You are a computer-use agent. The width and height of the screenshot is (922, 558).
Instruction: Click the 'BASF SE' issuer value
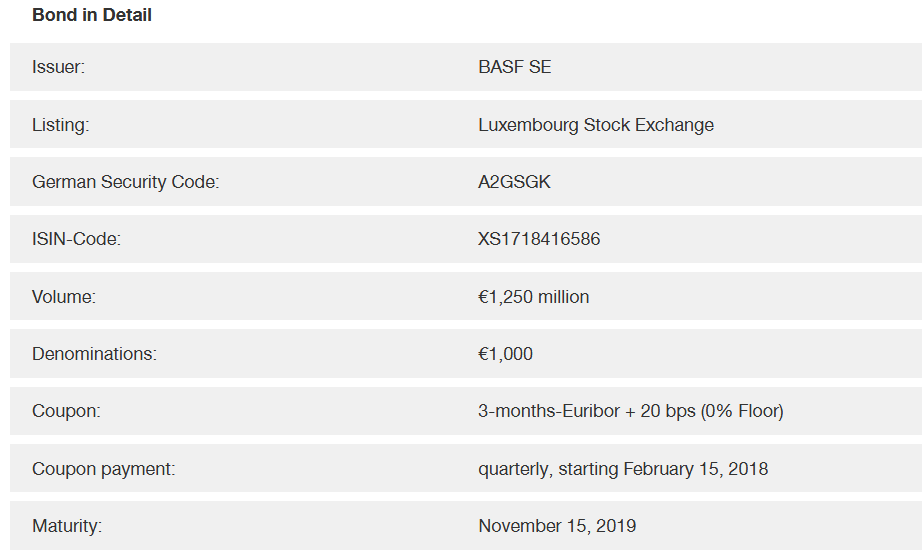514,68
